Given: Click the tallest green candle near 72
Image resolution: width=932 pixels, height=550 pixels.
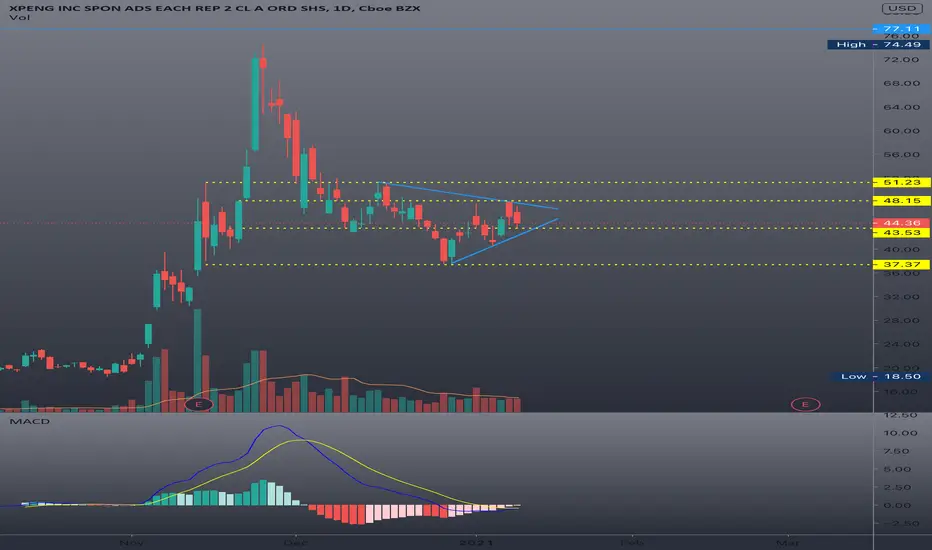Looking at the screenshot, I should coord(255,103).
